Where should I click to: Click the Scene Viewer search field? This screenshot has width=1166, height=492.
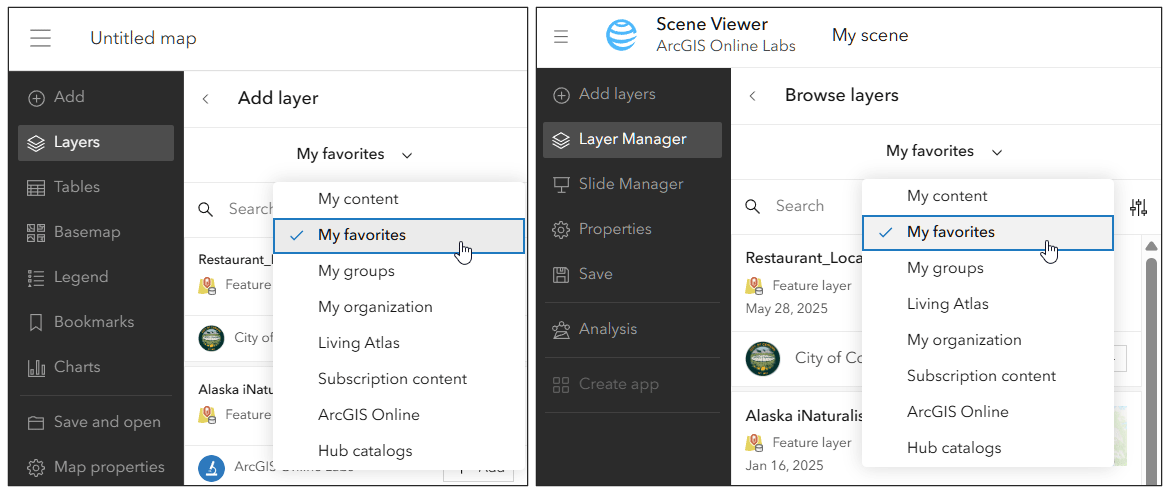click(x=800, y=206)
